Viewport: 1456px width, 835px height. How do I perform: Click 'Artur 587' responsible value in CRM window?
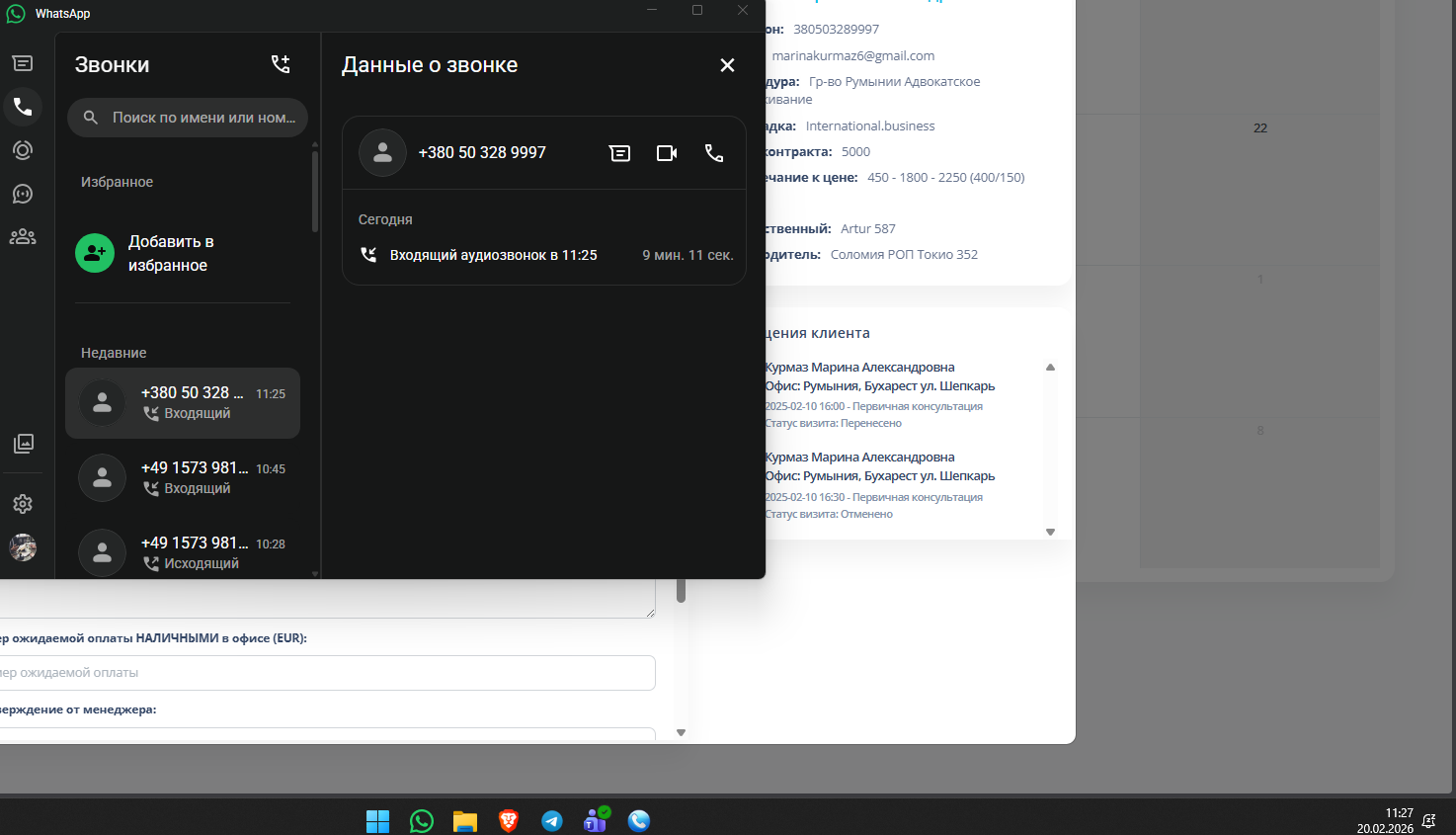pyautogui.click(x=868, y=228)
